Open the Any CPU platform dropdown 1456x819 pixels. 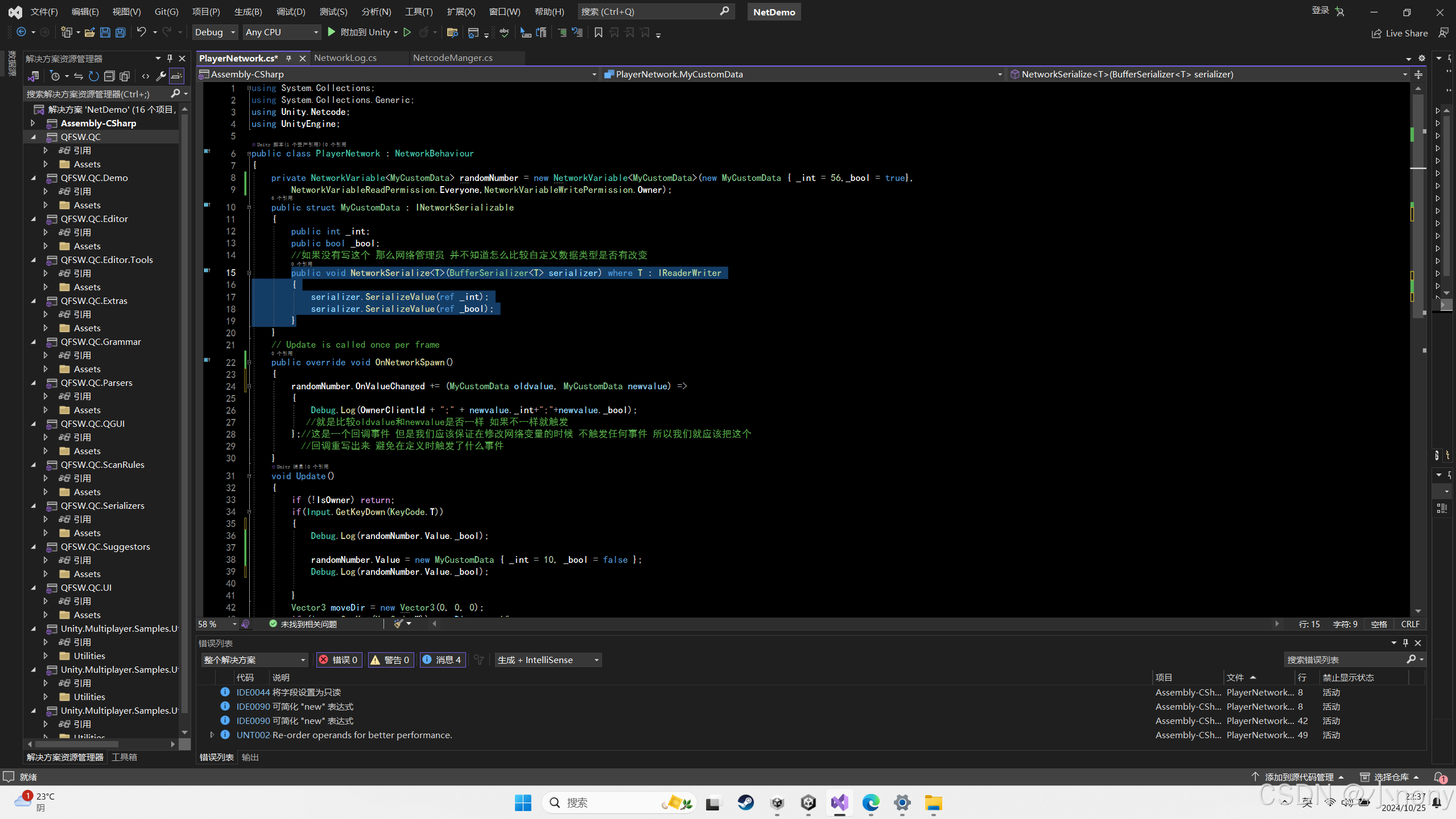click(282, 32)
